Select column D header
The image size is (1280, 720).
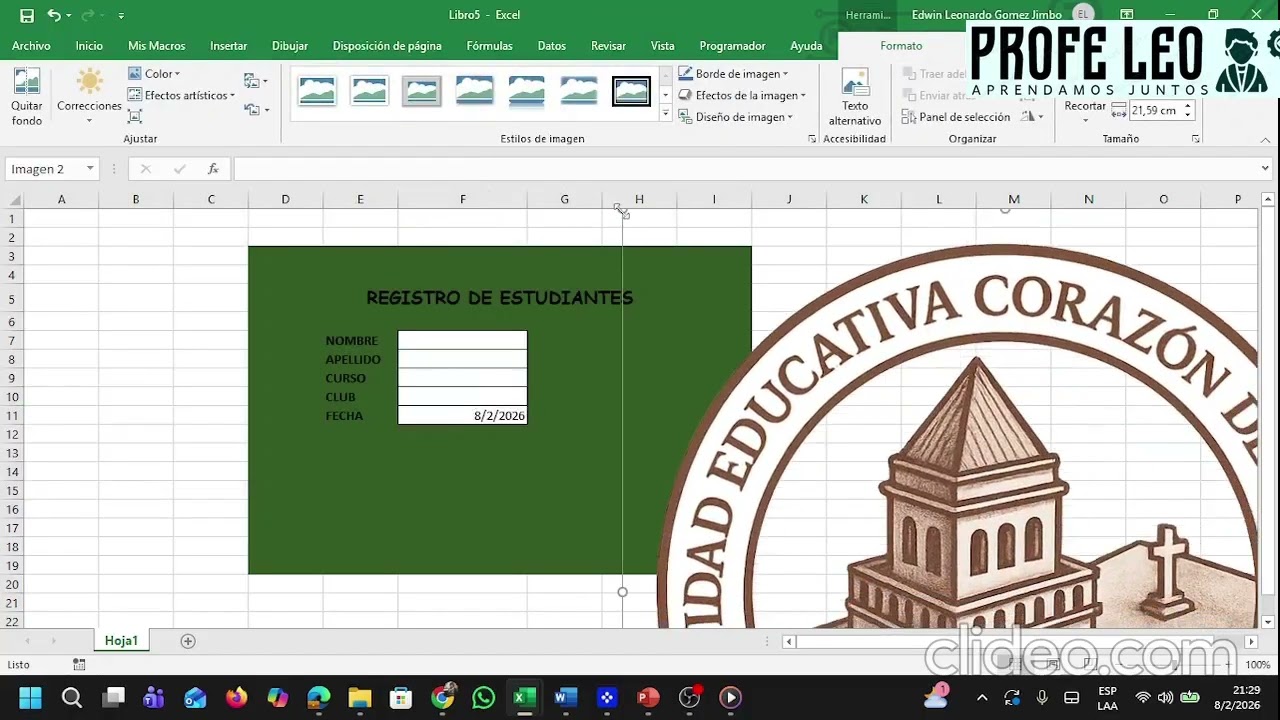pos(285,200)
